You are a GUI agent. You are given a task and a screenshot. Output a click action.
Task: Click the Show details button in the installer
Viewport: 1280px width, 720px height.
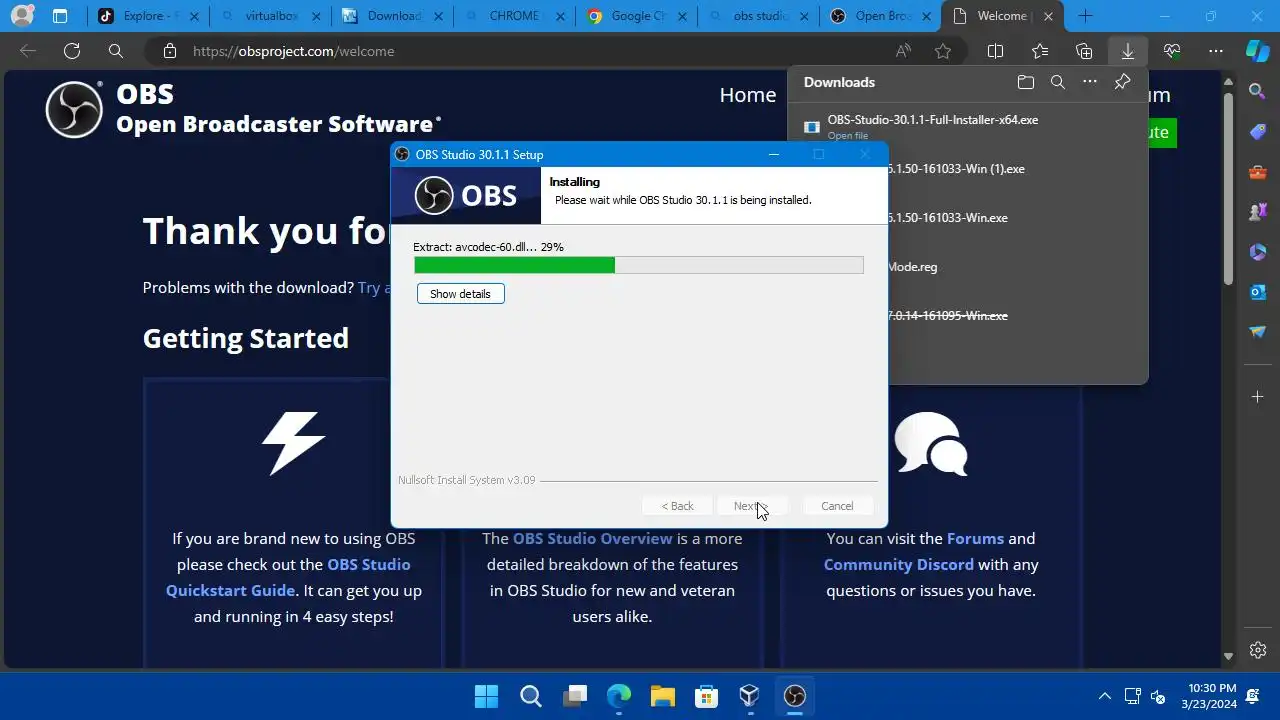pos(460,294)
